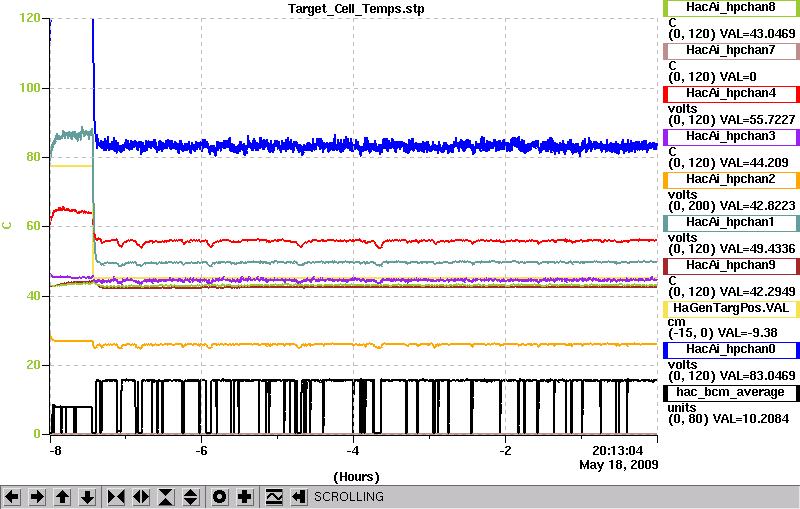Image resolution: width=800 pixels, height=509 pixels.
Task: Select the HacAi_hpchan2 curve legend
Action: (731, 180)
